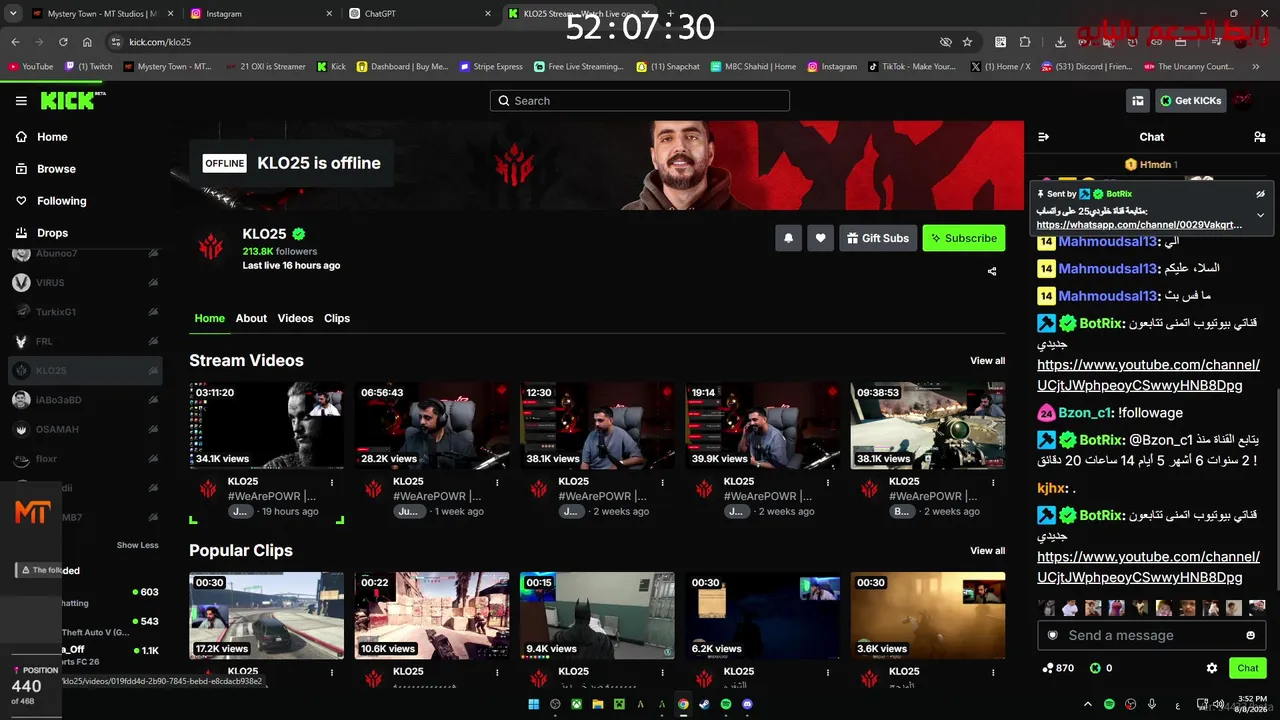Open the Windows Start menu
1280x720 pixels.
click(534, 704)
